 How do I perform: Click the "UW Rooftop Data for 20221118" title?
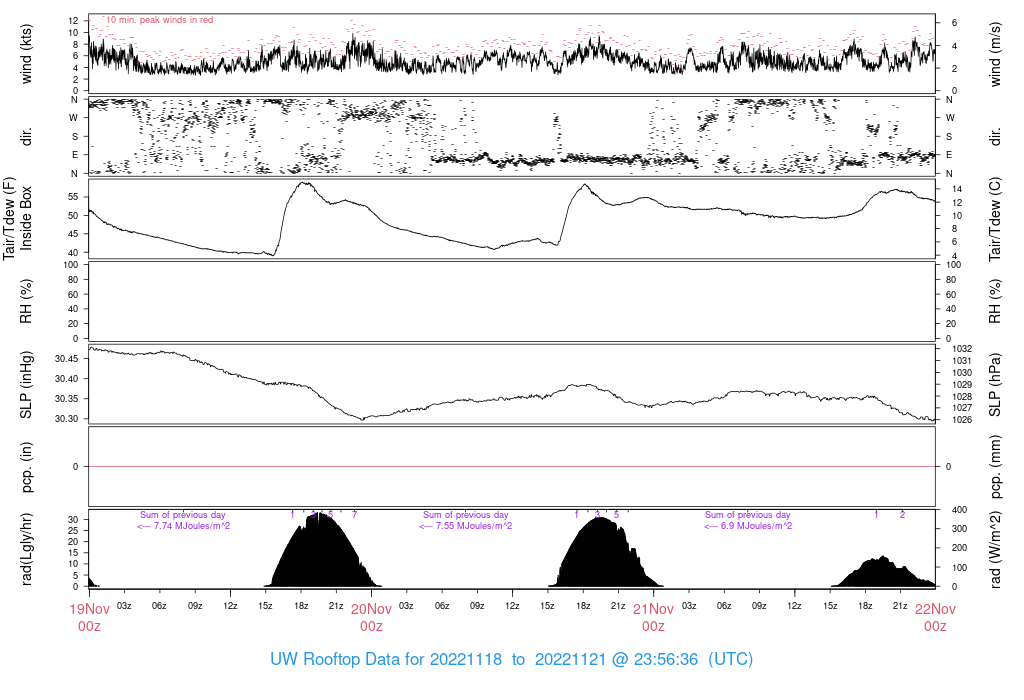tap(386, 659)
